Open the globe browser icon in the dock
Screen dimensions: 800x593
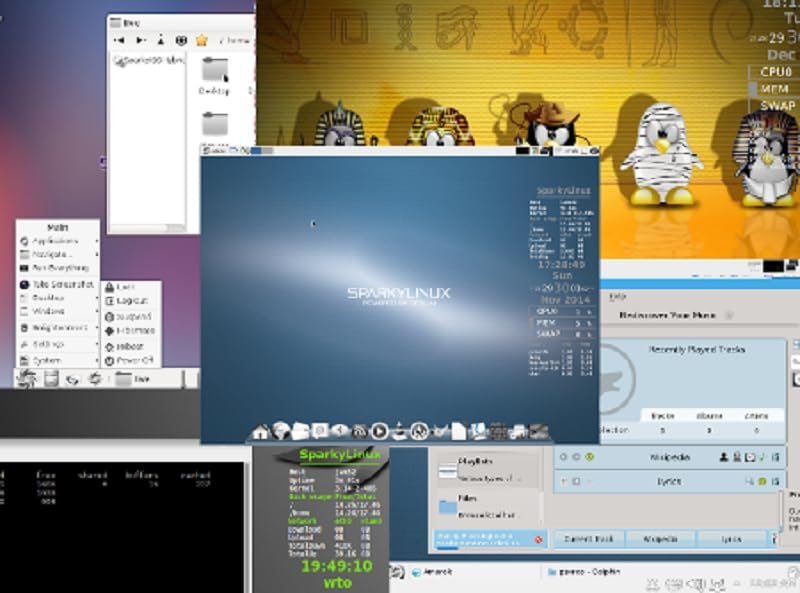tap(280, 431)
